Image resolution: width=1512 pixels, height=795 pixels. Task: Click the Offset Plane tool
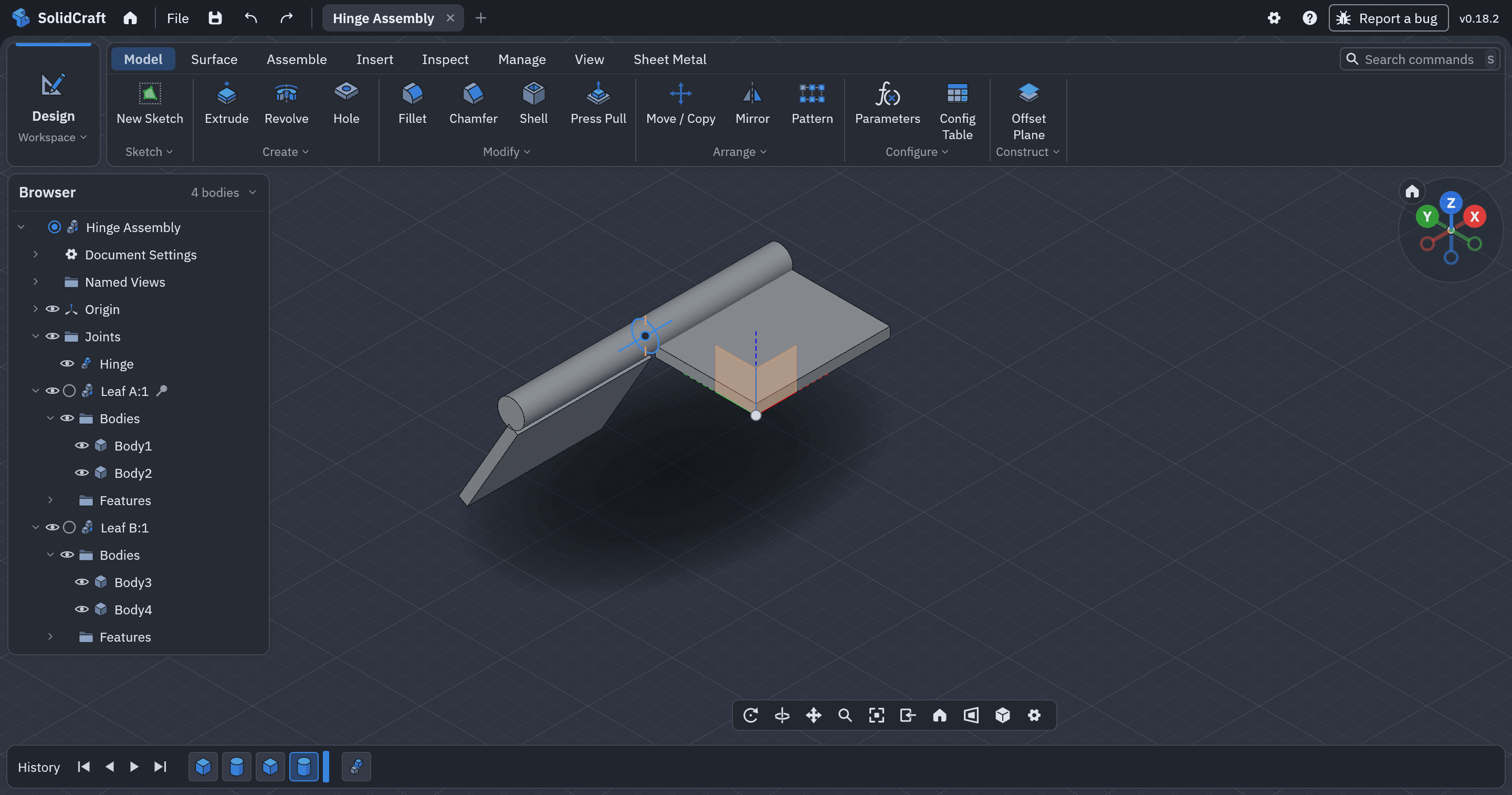1028,111
